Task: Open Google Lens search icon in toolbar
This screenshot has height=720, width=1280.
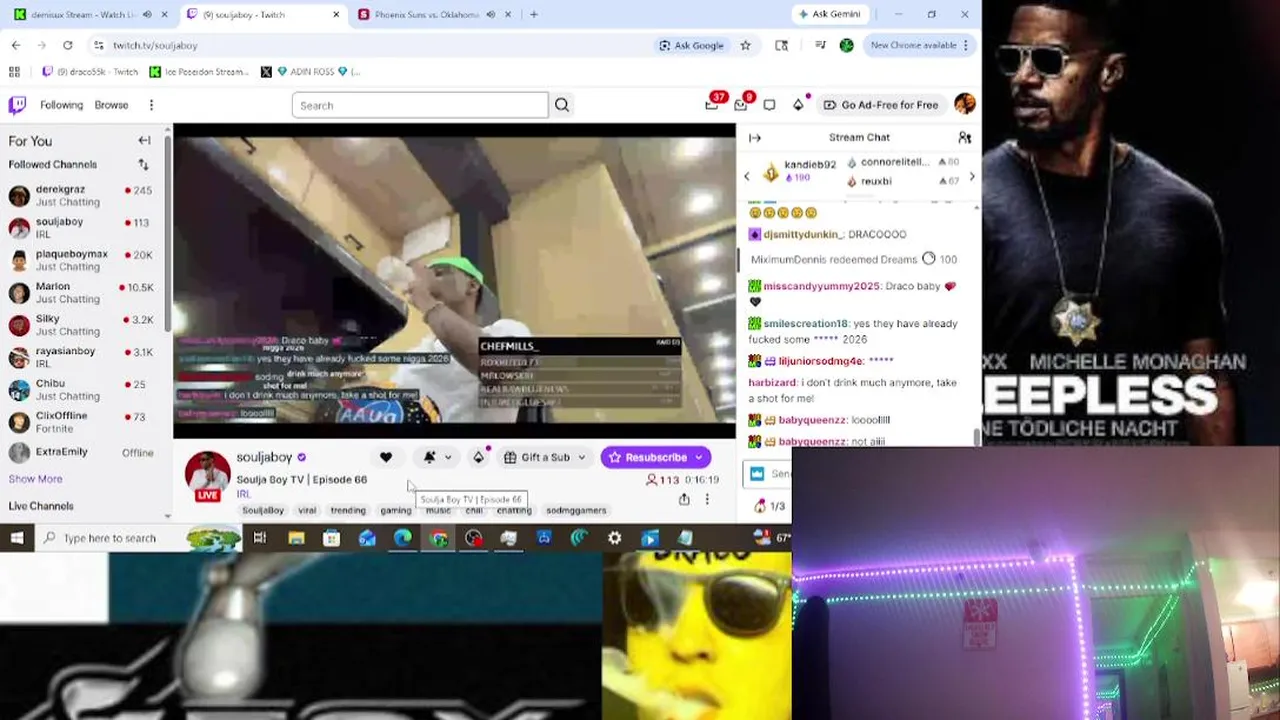Action: pos(781,45)
